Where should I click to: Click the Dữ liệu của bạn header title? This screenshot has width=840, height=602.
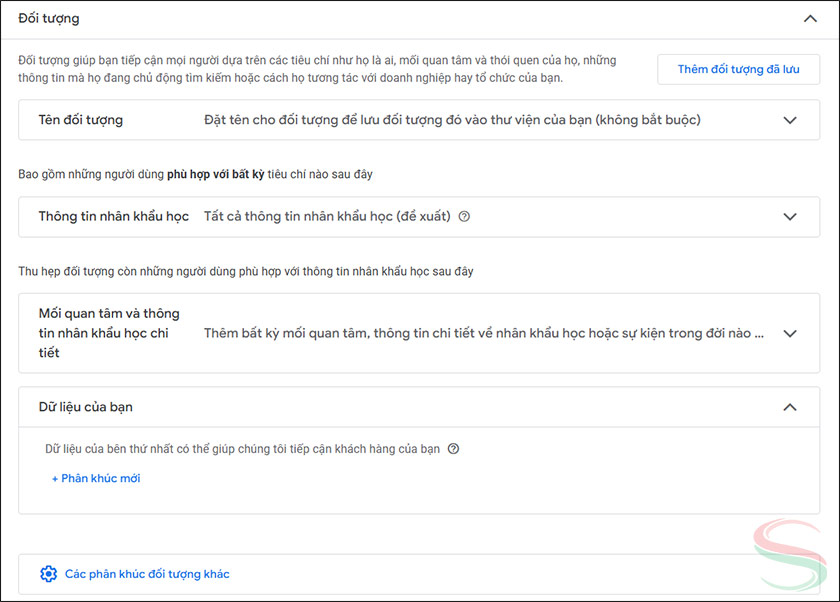tap(85, 407)
